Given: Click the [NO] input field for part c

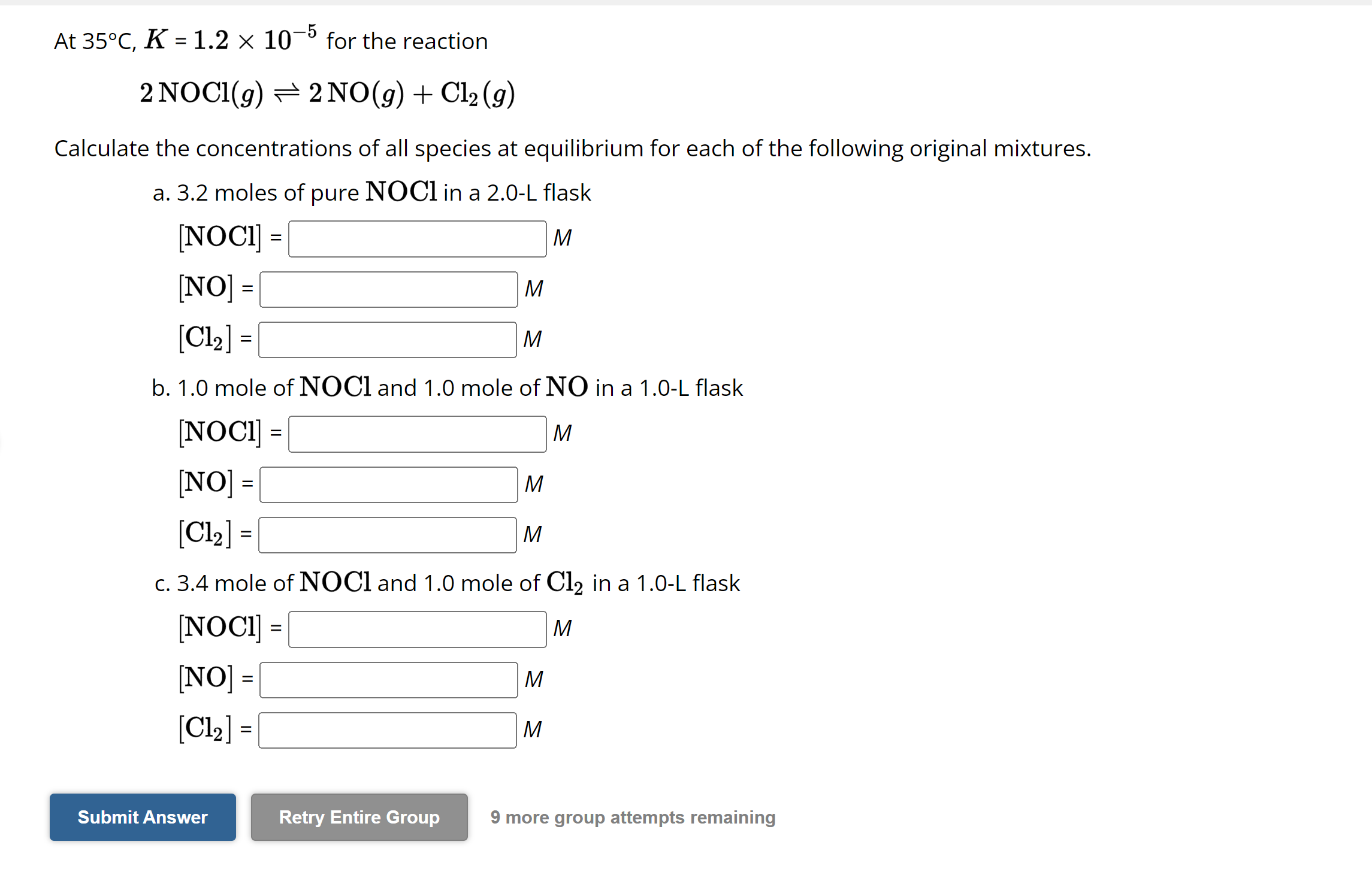Looking at the screenshot, I should coord(388,680).
